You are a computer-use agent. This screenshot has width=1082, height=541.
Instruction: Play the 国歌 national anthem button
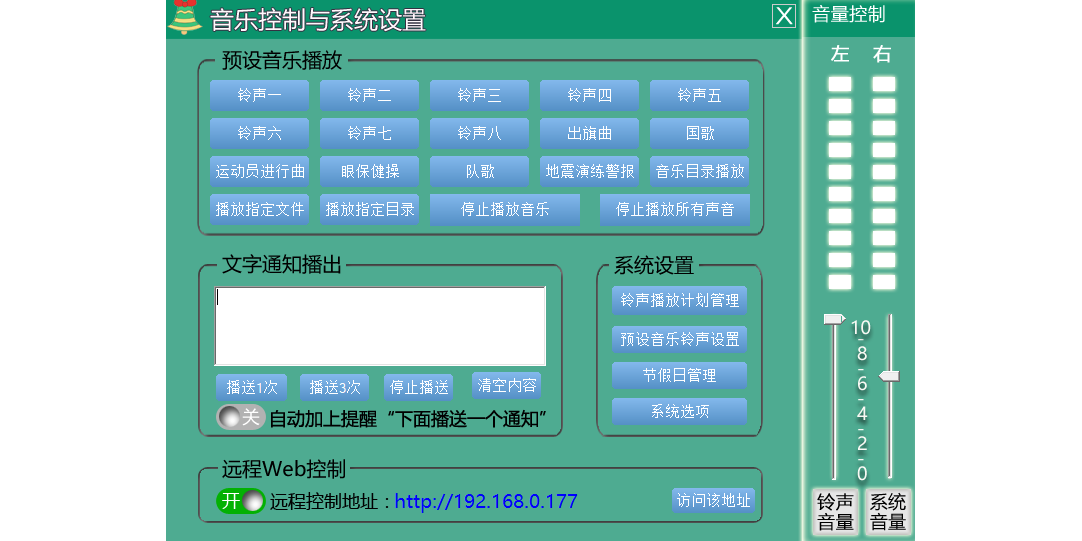pos(699,133)
